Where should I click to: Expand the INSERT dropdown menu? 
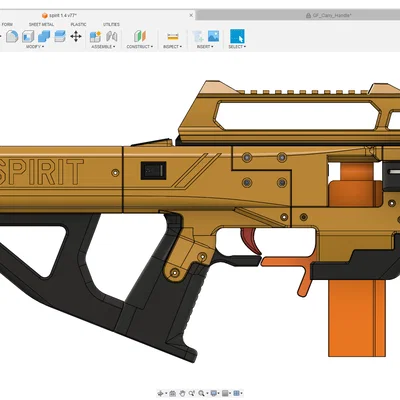pyautogui.click(x=205, y=47)
